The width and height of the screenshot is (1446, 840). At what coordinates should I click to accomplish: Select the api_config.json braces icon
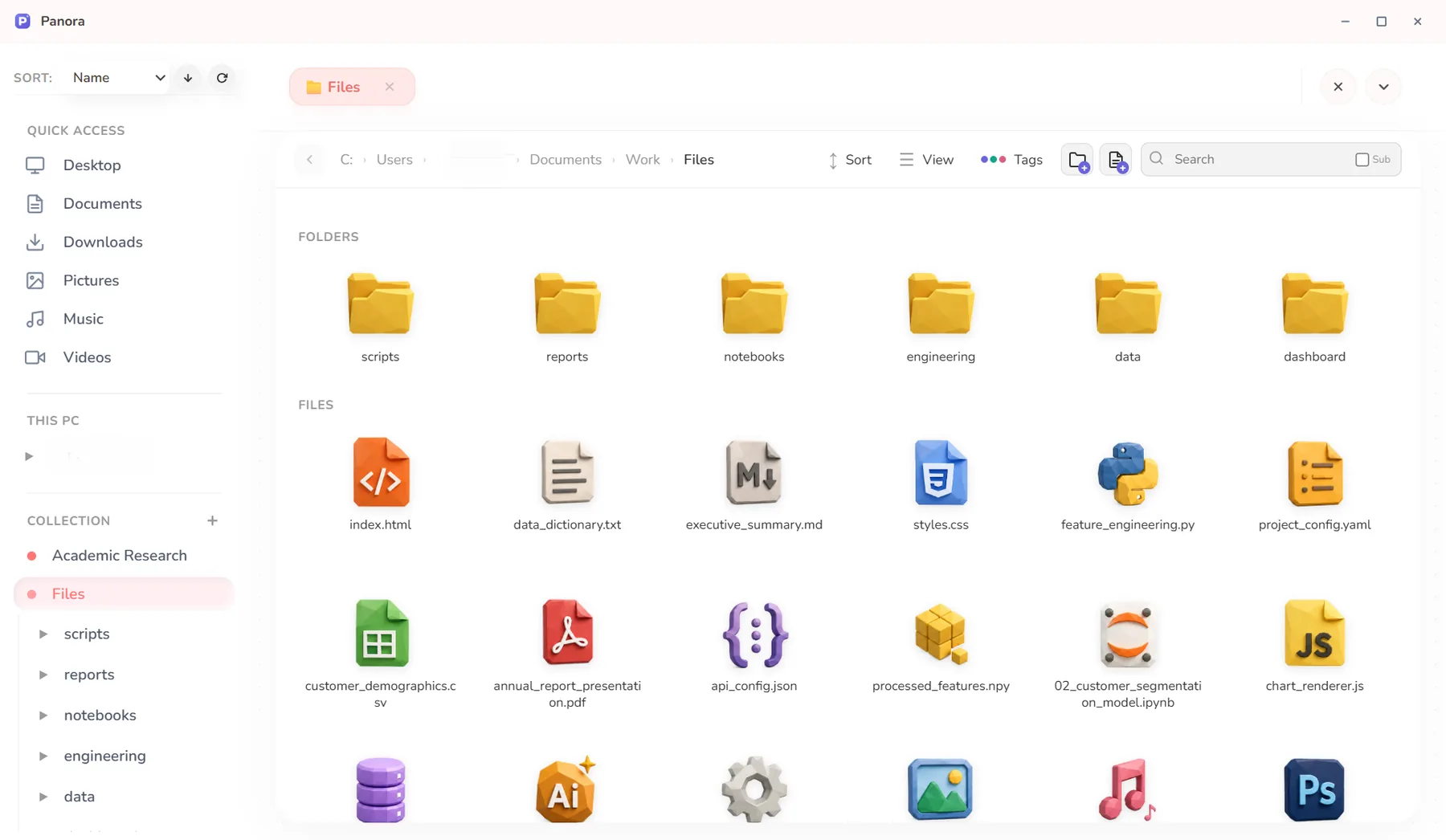(754, 634)
